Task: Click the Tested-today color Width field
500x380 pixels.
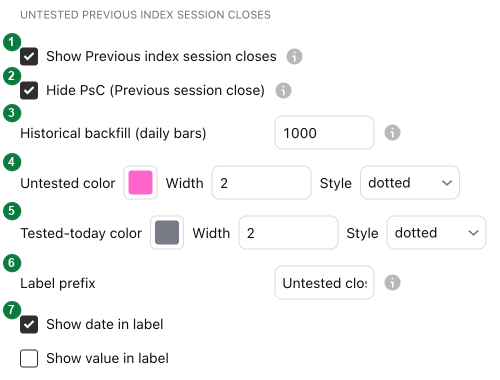Action: click(x=288, y=233)
